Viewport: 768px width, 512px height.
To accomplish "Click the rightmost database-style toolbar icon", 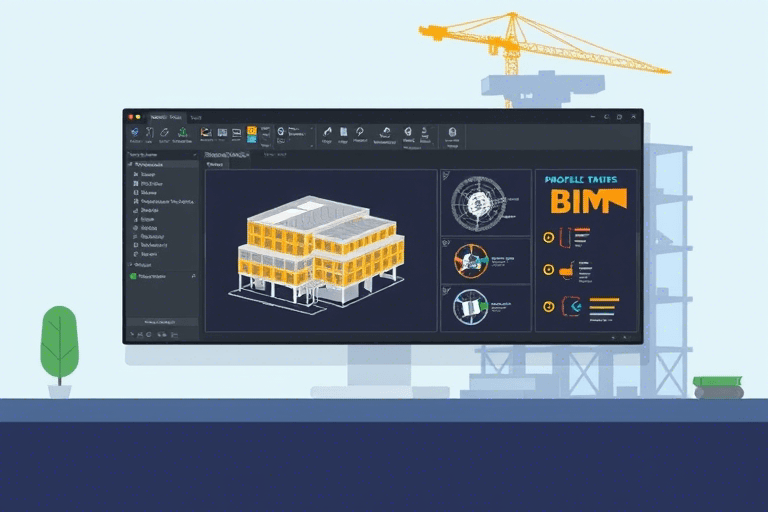I will coord(452,131).
